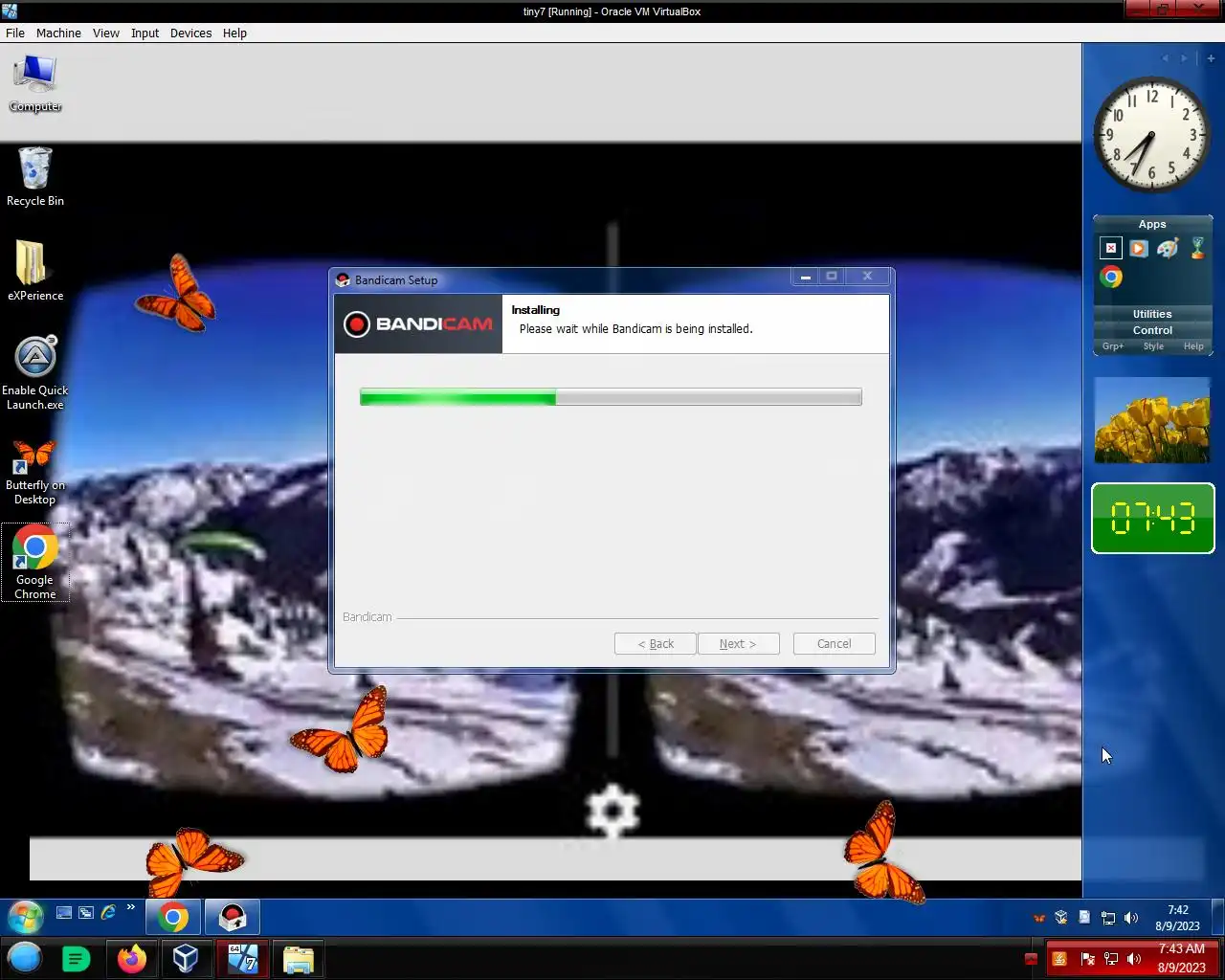Open VirtualBox Manager in the host taskbar

[x=186, y=958]
